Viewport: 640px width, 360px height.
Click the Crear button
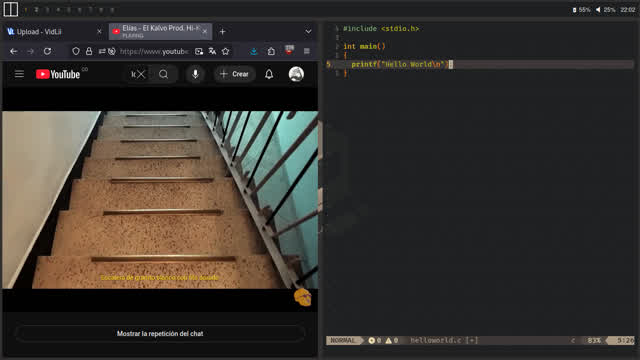tap(234, 74)
